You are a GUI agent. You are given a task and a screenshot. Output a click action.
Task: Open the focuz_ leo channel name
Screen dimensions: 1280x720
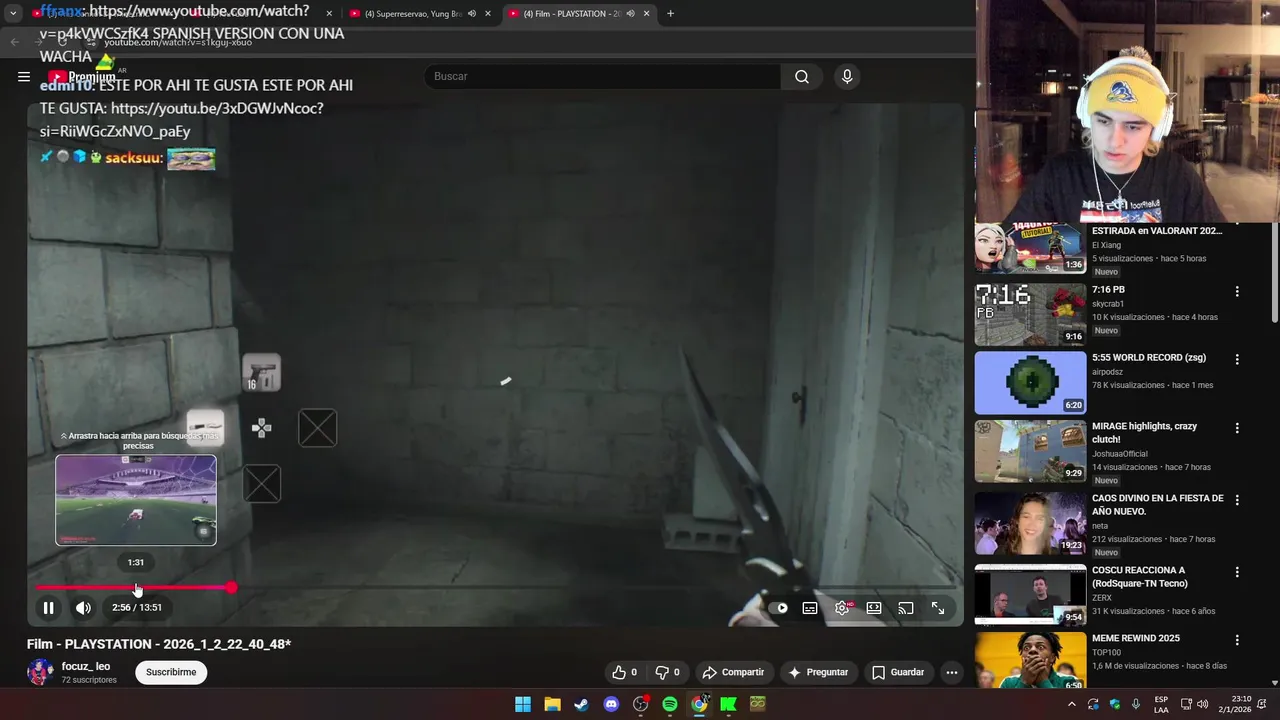tap(86, 666)
